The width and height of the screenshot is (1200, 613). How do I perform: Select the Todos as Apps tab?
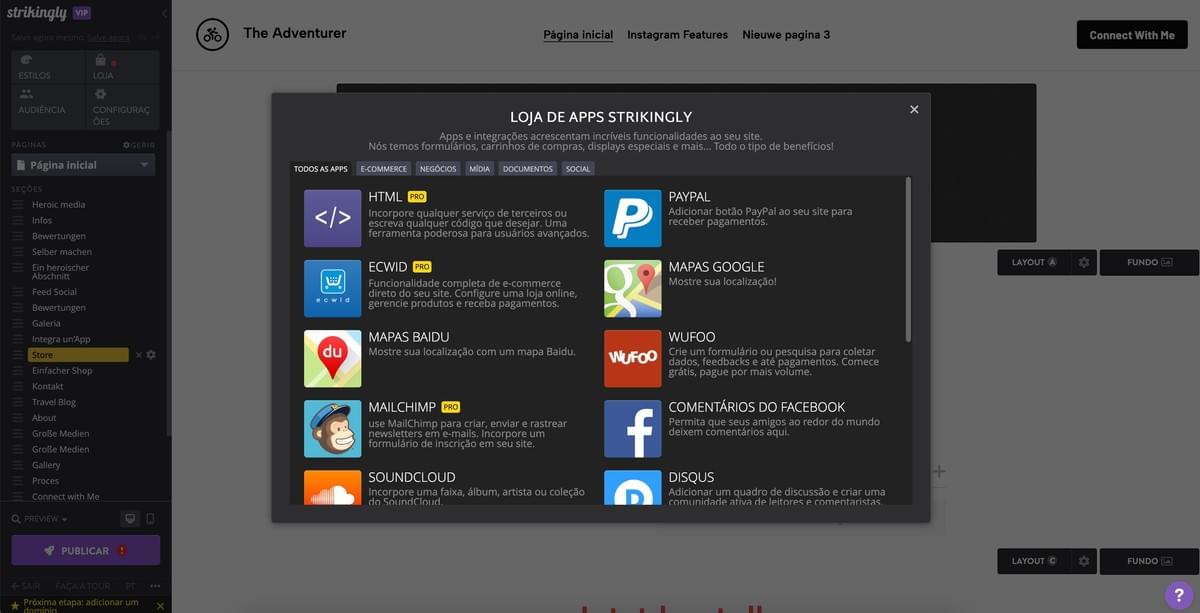click(x=321, y=169)
